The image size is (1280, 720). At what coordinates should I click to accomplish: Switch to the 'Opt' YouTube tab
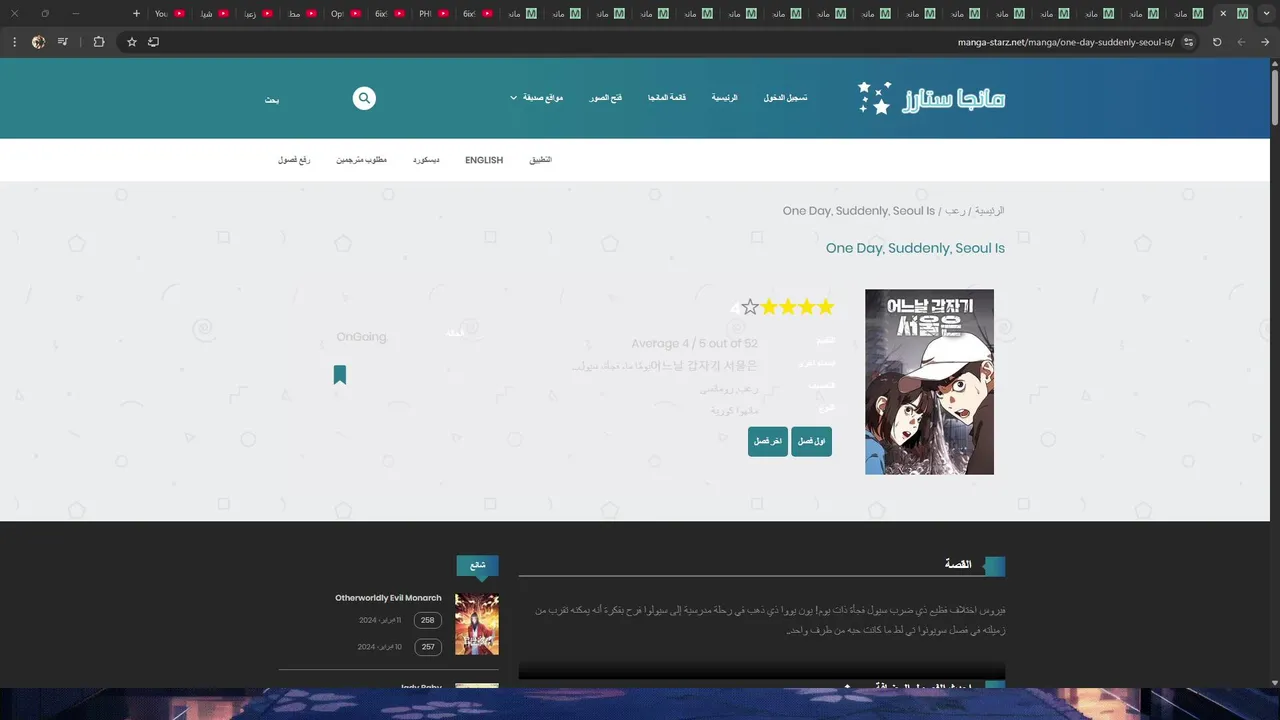345,14
